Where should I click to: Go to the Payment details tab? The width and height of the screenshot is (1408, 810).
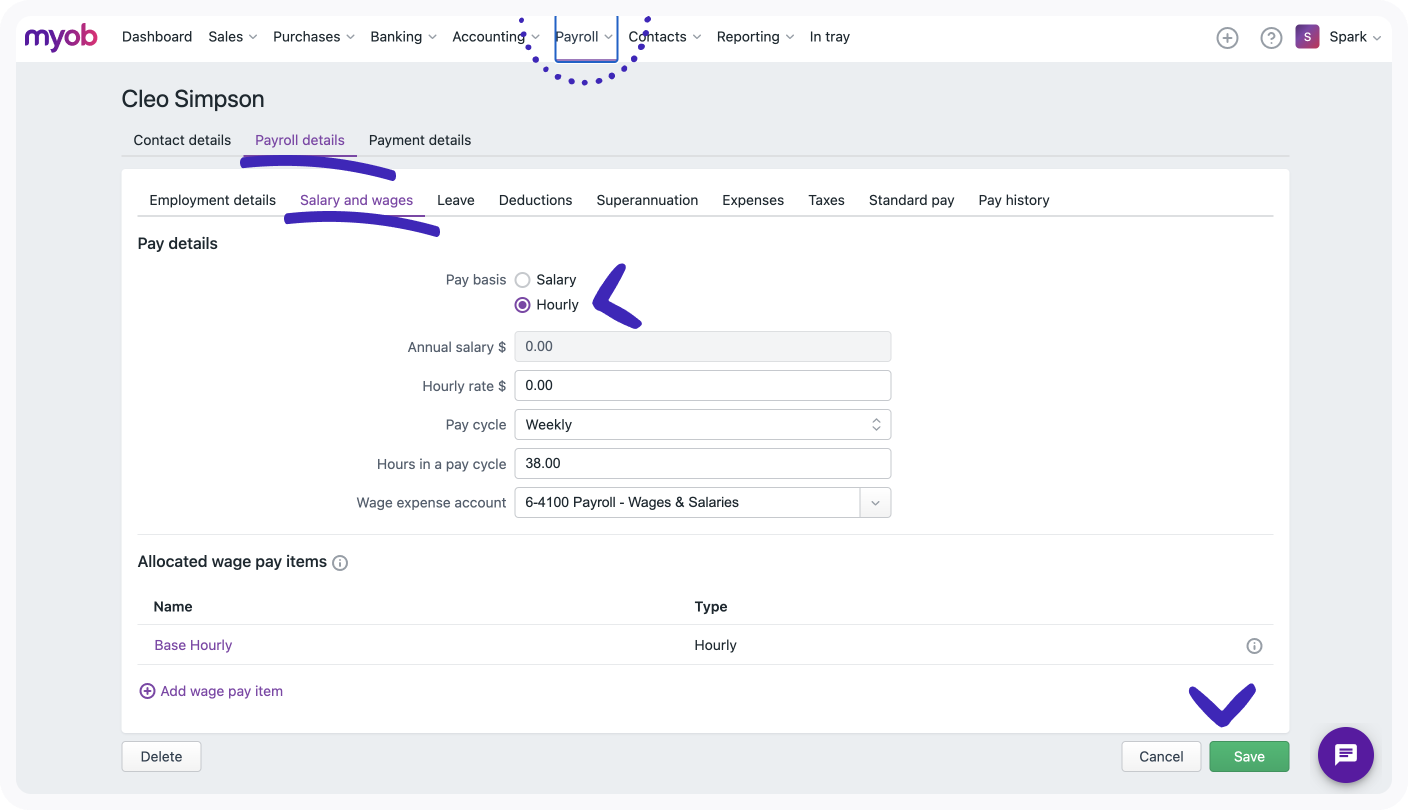(x=420, y=140)
